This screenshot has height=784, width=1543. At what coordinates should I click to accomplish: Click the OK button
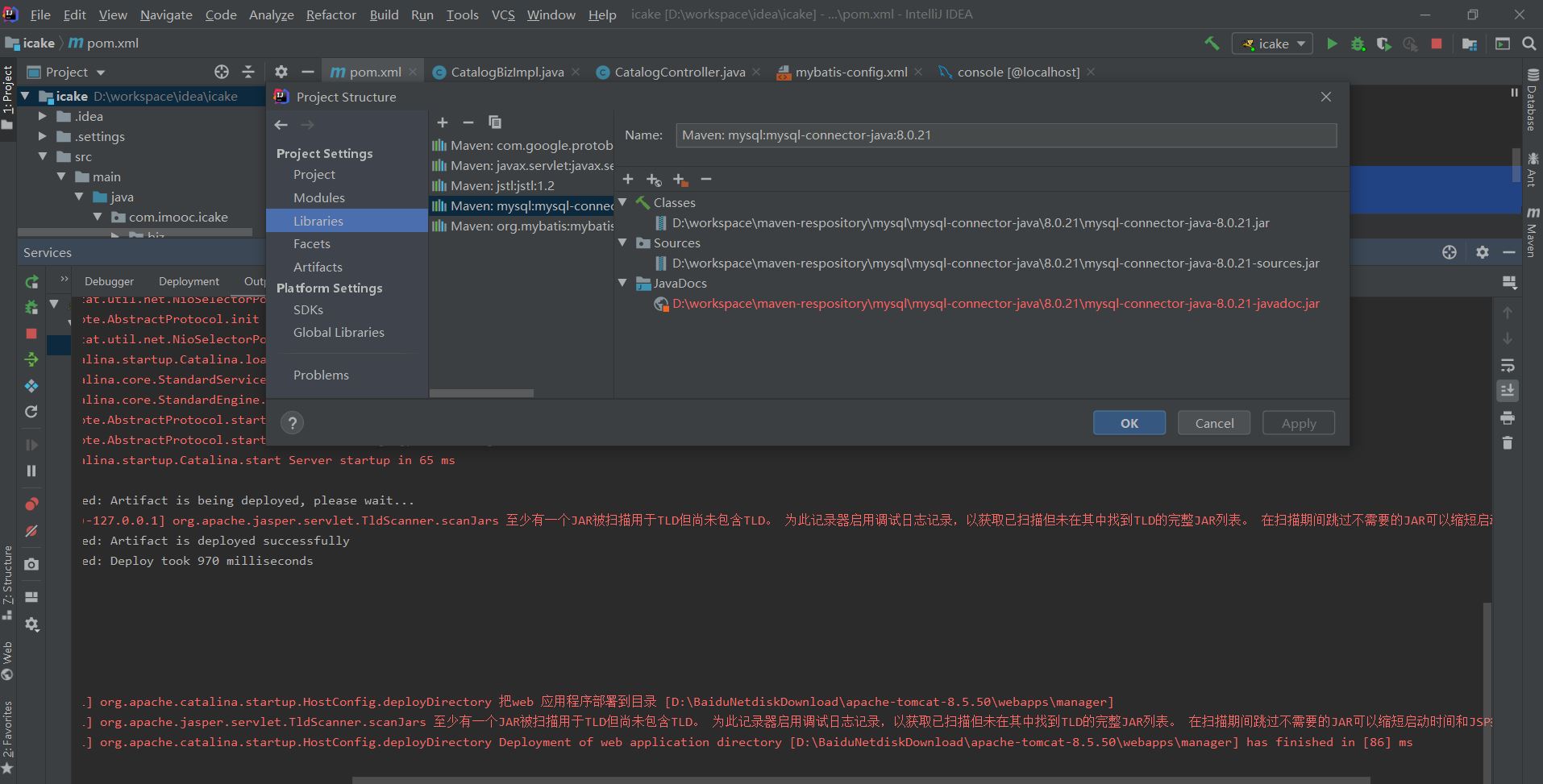[1129, 423]
